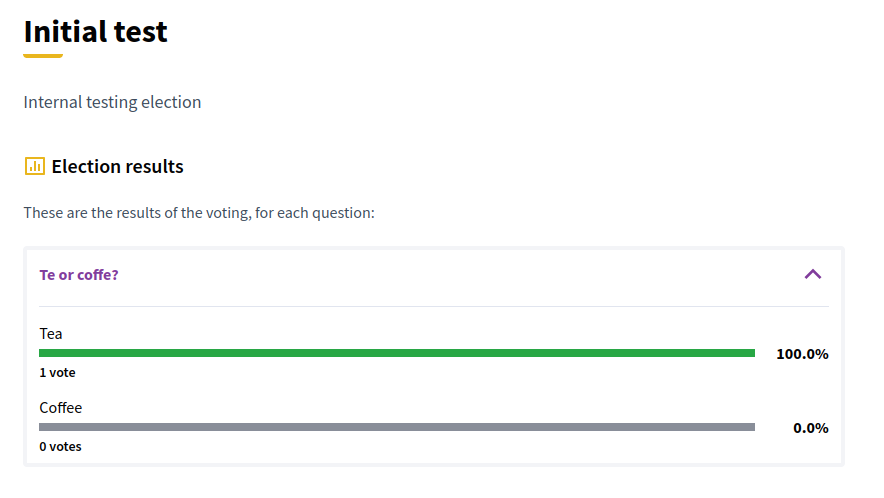
Task: Click the results intro sentence text
Action: point(199,213)
